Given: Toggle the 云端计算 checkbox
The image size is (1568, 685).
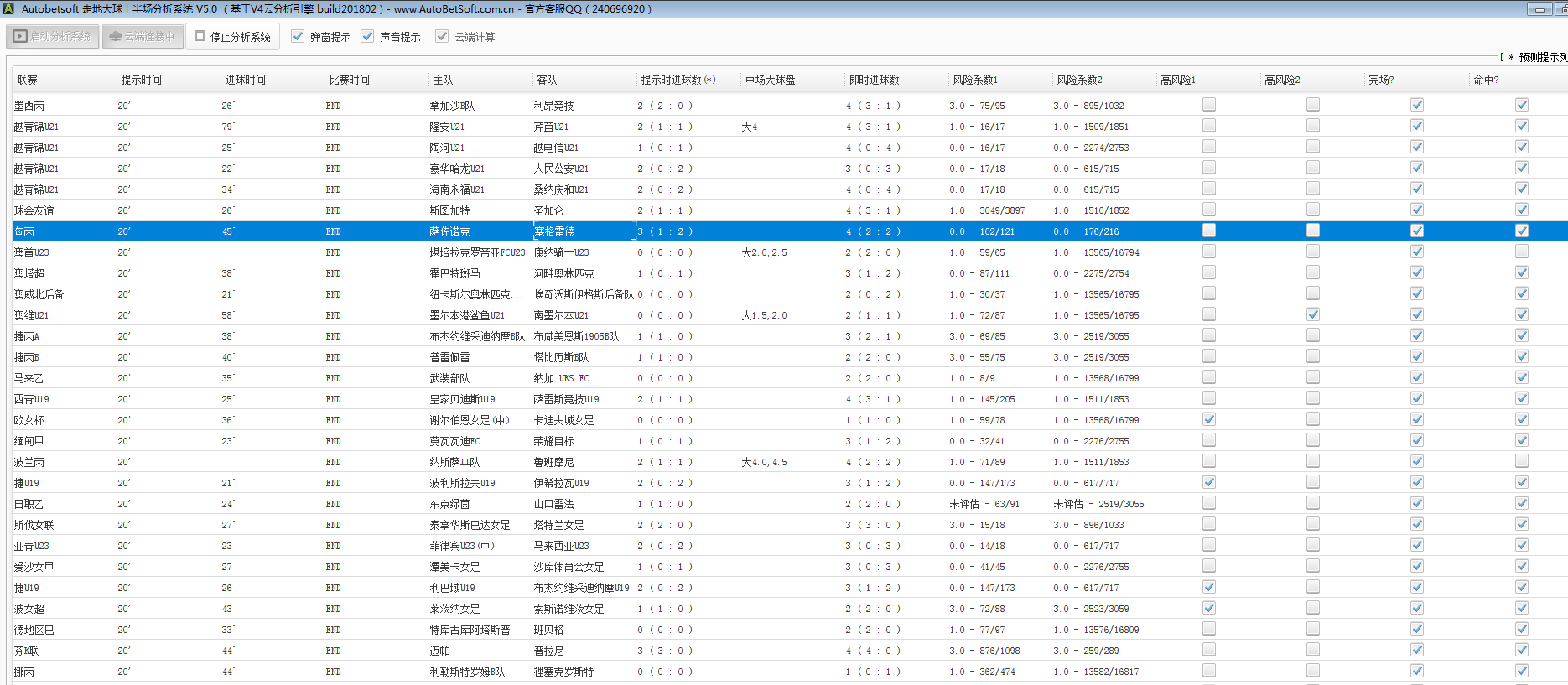Looking at the screenshot, I should click(442, 36).
